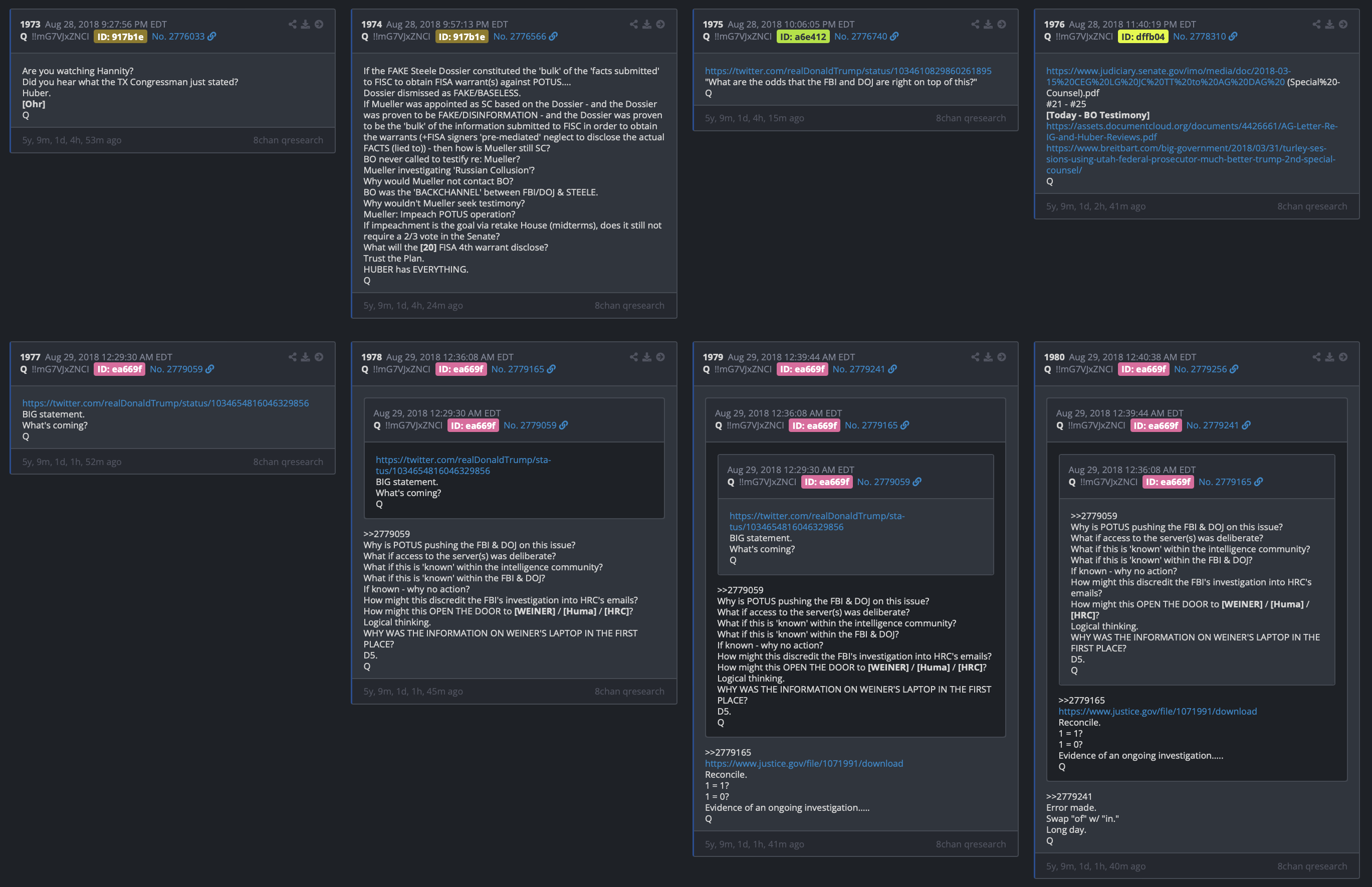Open No. 2779241 link in post 1979 header
The image size is (1372, 887).
(x=864, y=369)
